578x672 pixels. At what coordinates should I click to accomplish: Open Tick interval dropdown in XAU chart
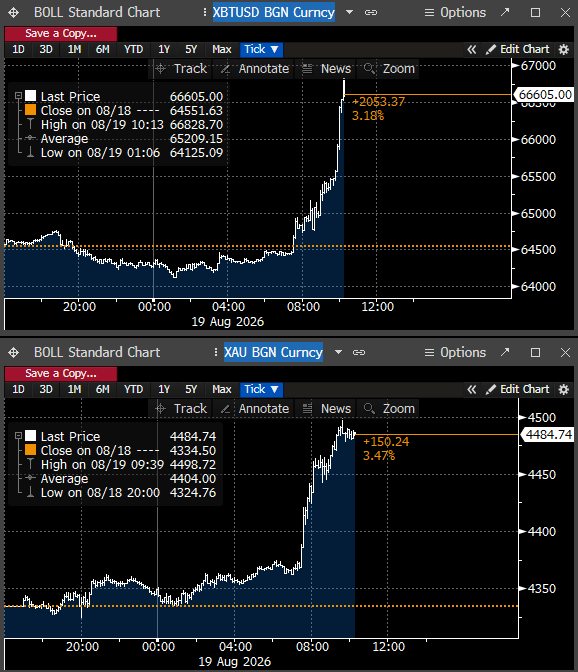click(261, 389)
